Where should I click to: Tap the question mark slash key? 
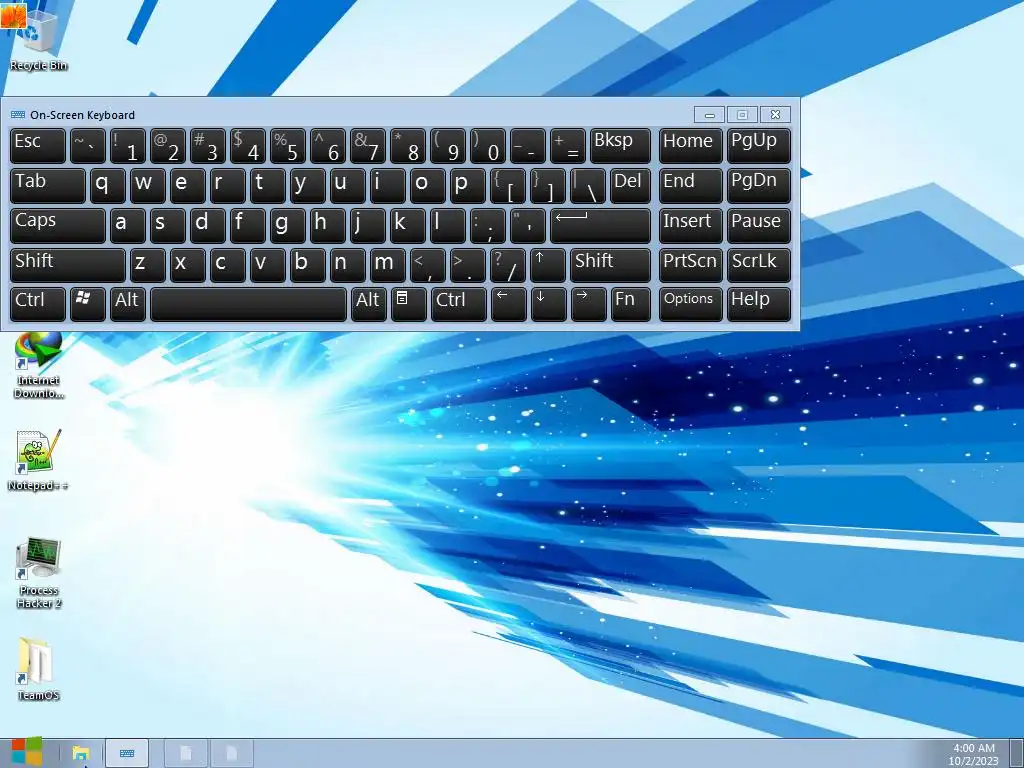tap(507, 264)
